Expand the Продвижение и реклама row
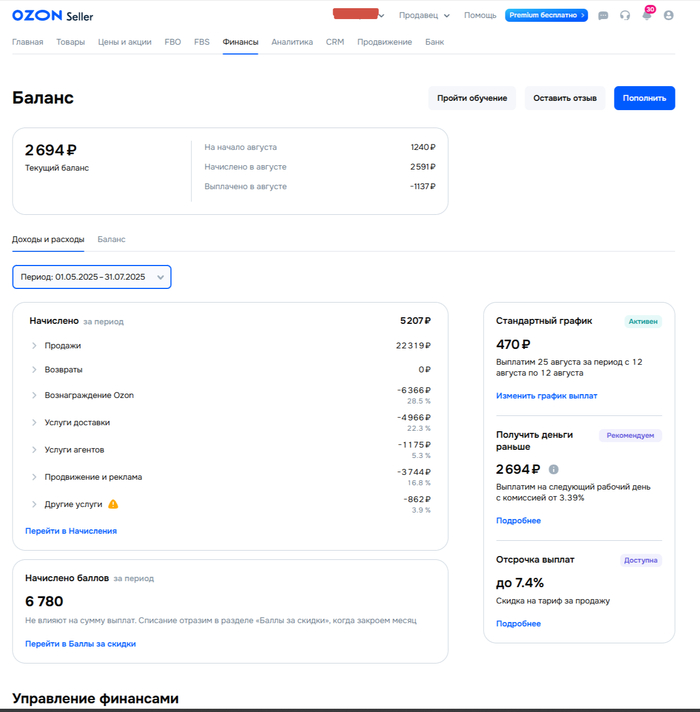The image size is (700, 712). pyautogui.click(x=34, y=477)
